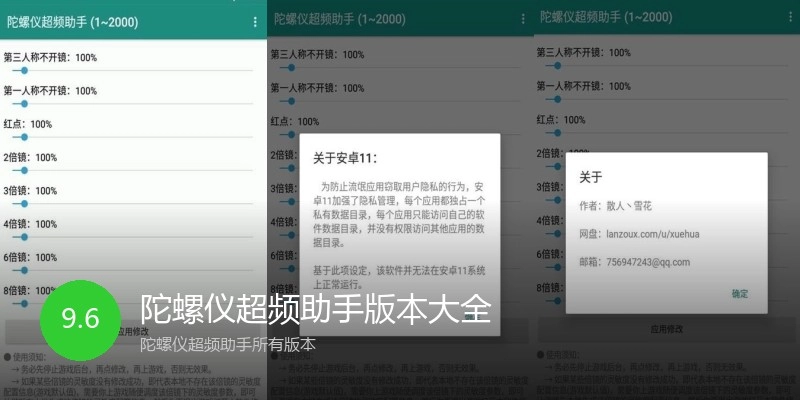This screenshot has height=400, width=800.
Task: Click the 陀螺仪超频助手版本大全 headline
Action: pos(316,309)
